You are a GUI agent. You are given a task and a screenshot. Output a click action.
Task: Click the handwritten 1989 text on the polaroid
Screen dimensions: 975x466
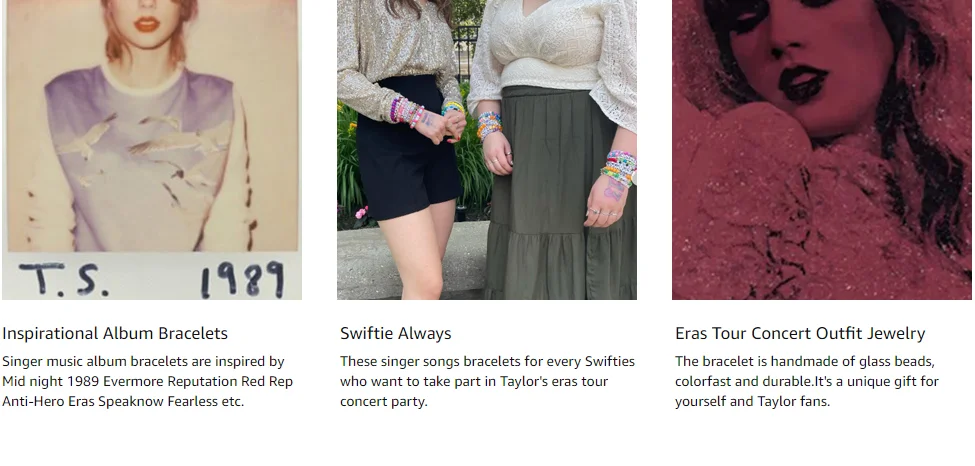243,279
